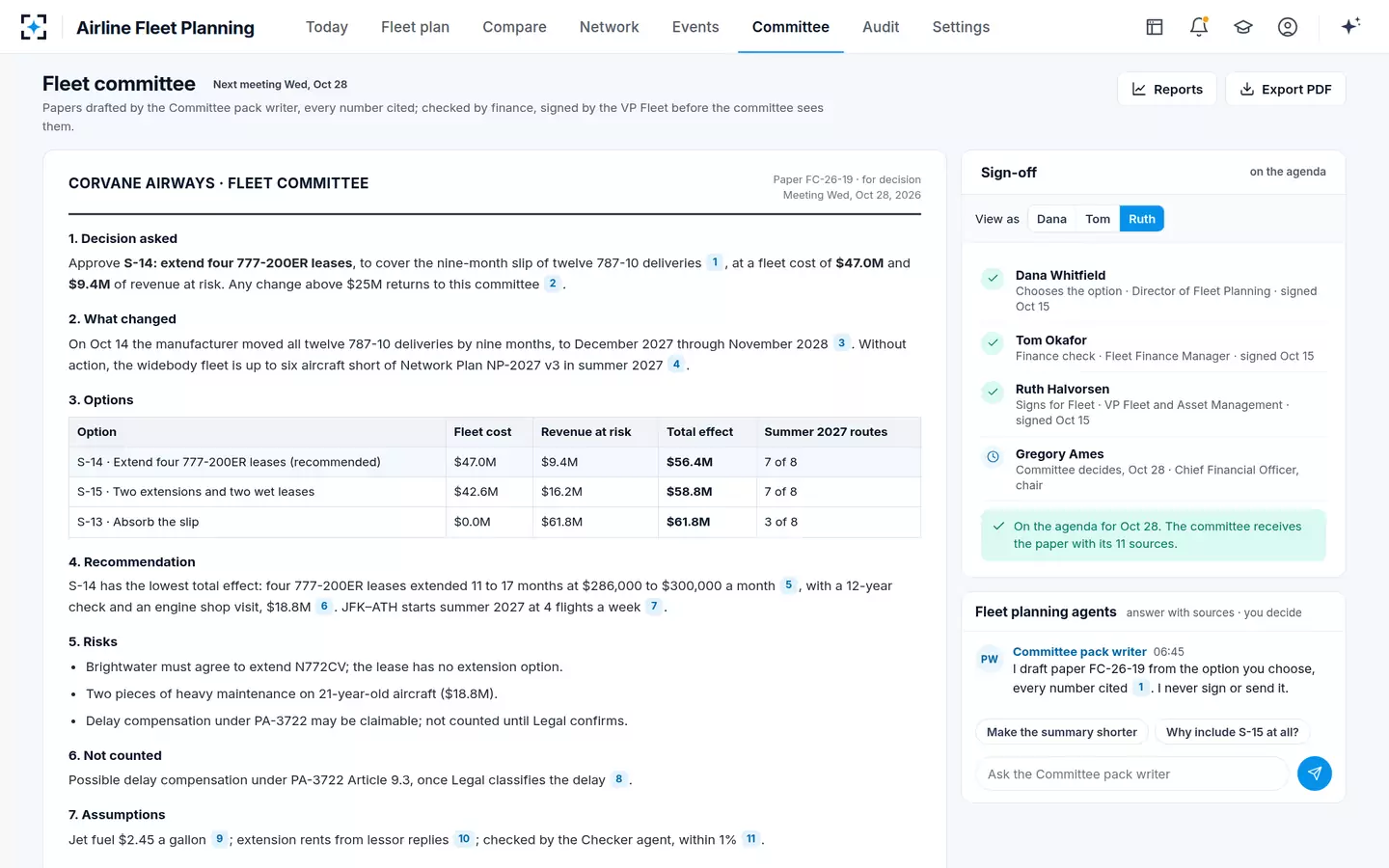The height and width of the screenshot is (868, 1389).
Task: Open the Audit tab
Action: point(881,27)
